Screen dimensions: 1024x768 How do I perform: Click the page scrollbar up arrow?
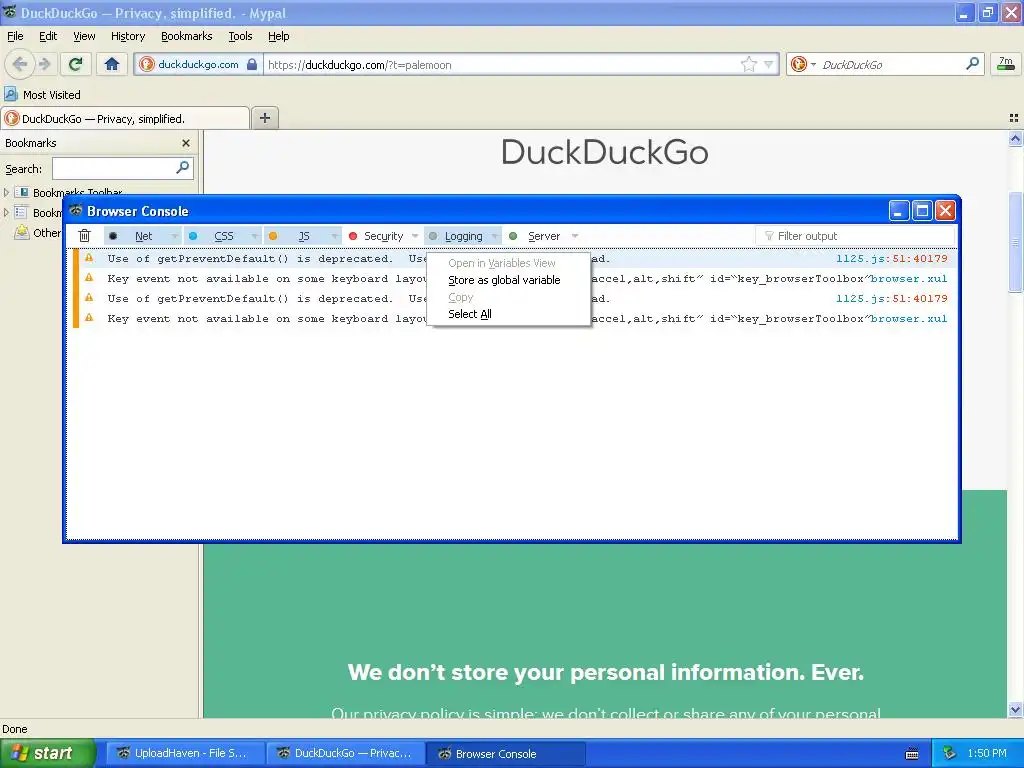coord(1015,138)
